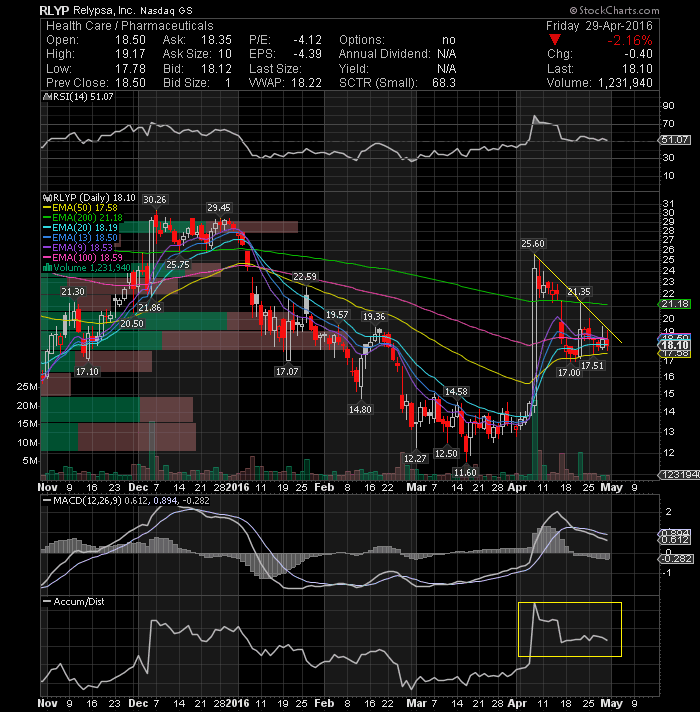Click the Bid price 18.12
Screen dimensions: 700x712
(x=217, y=69)
